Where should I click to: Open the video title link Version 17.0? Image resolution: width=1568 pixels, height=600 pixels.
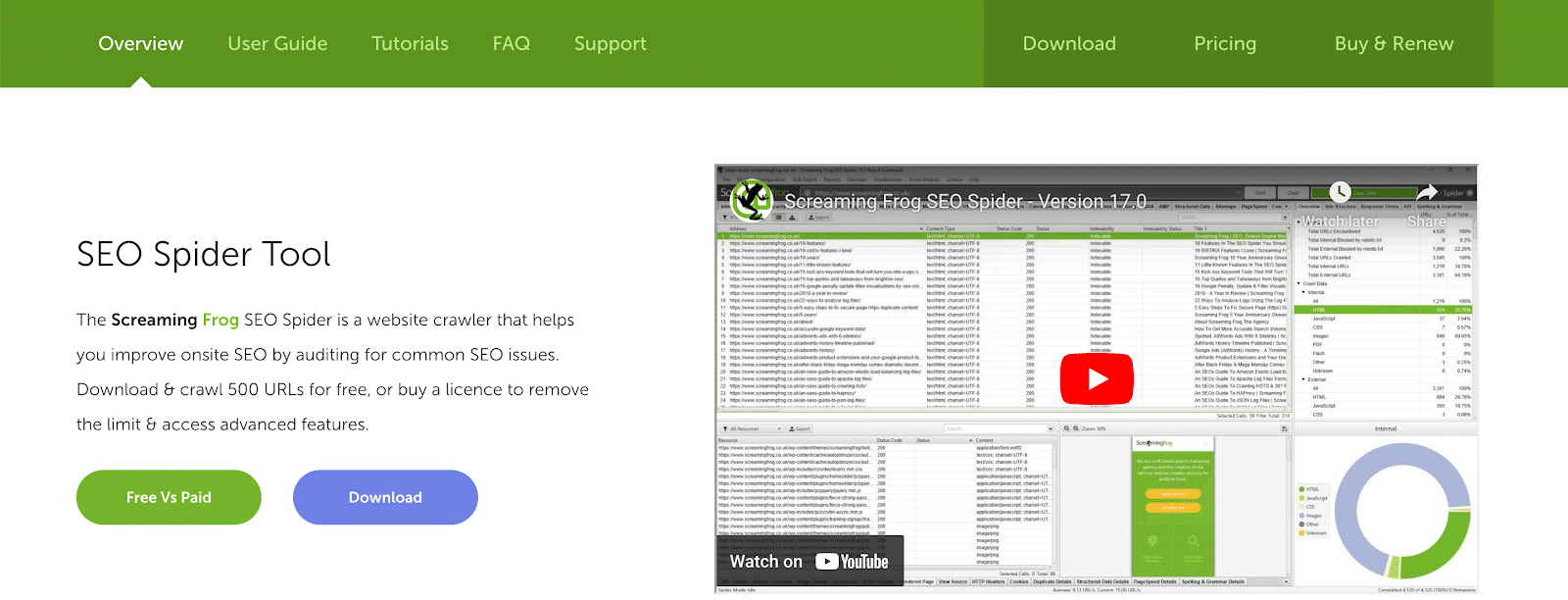tap(965, 201)
